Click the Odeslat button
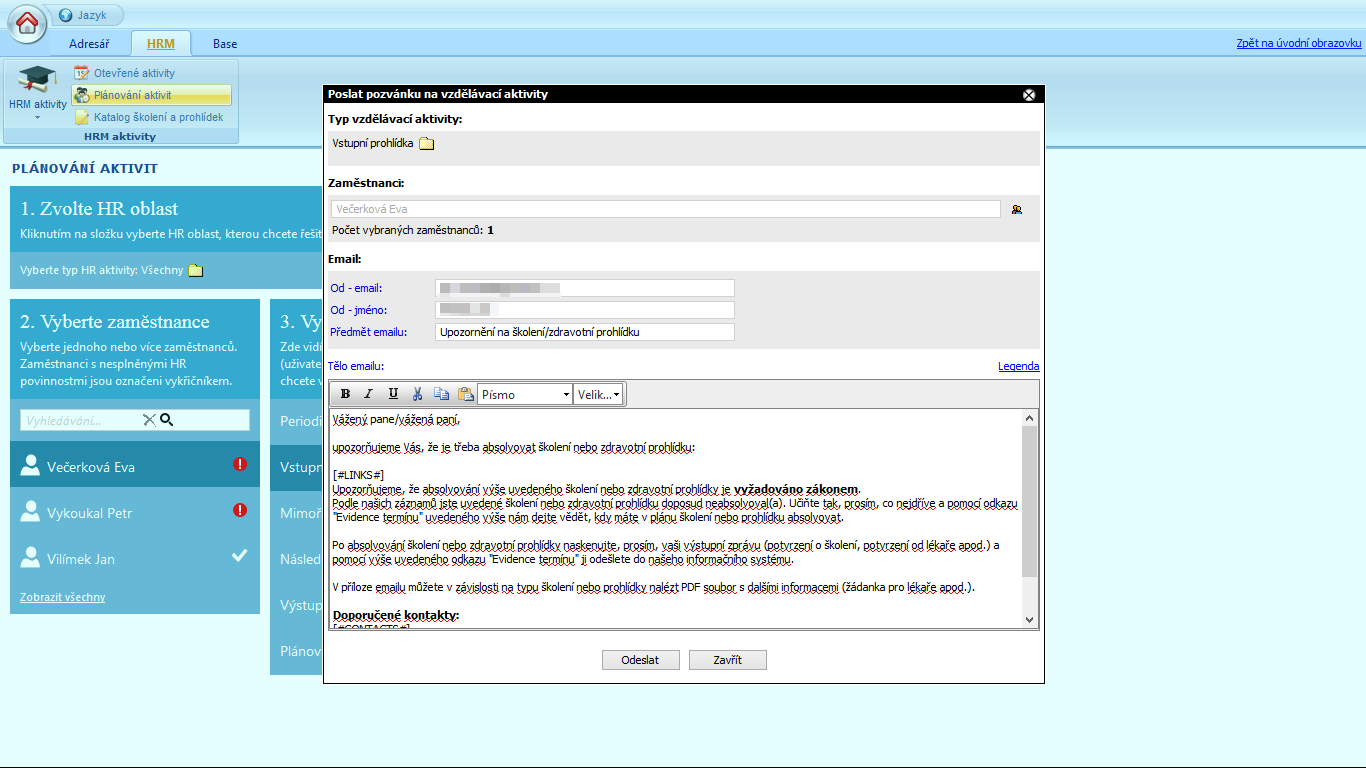Screen dimensions: 1366x768 click(640, 660)
